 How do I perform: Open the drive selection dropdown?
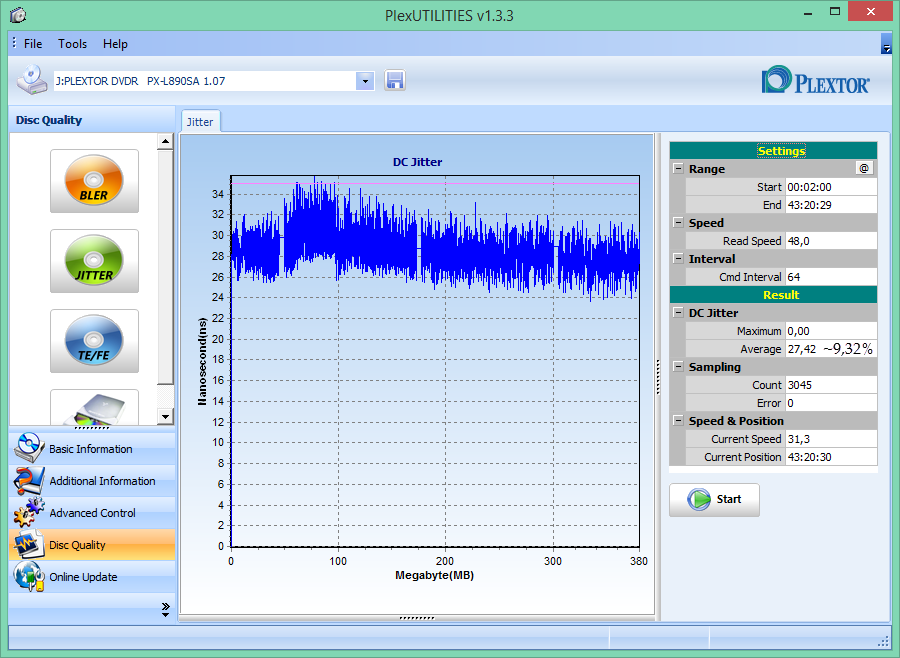pos(365,81)
